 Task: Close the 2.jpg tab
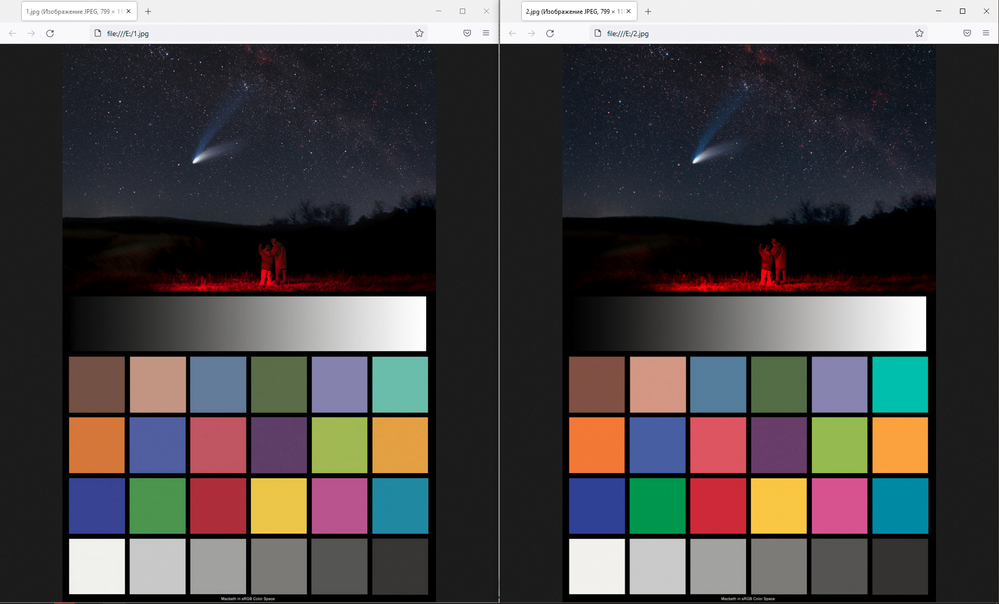(x=628, y=11)
